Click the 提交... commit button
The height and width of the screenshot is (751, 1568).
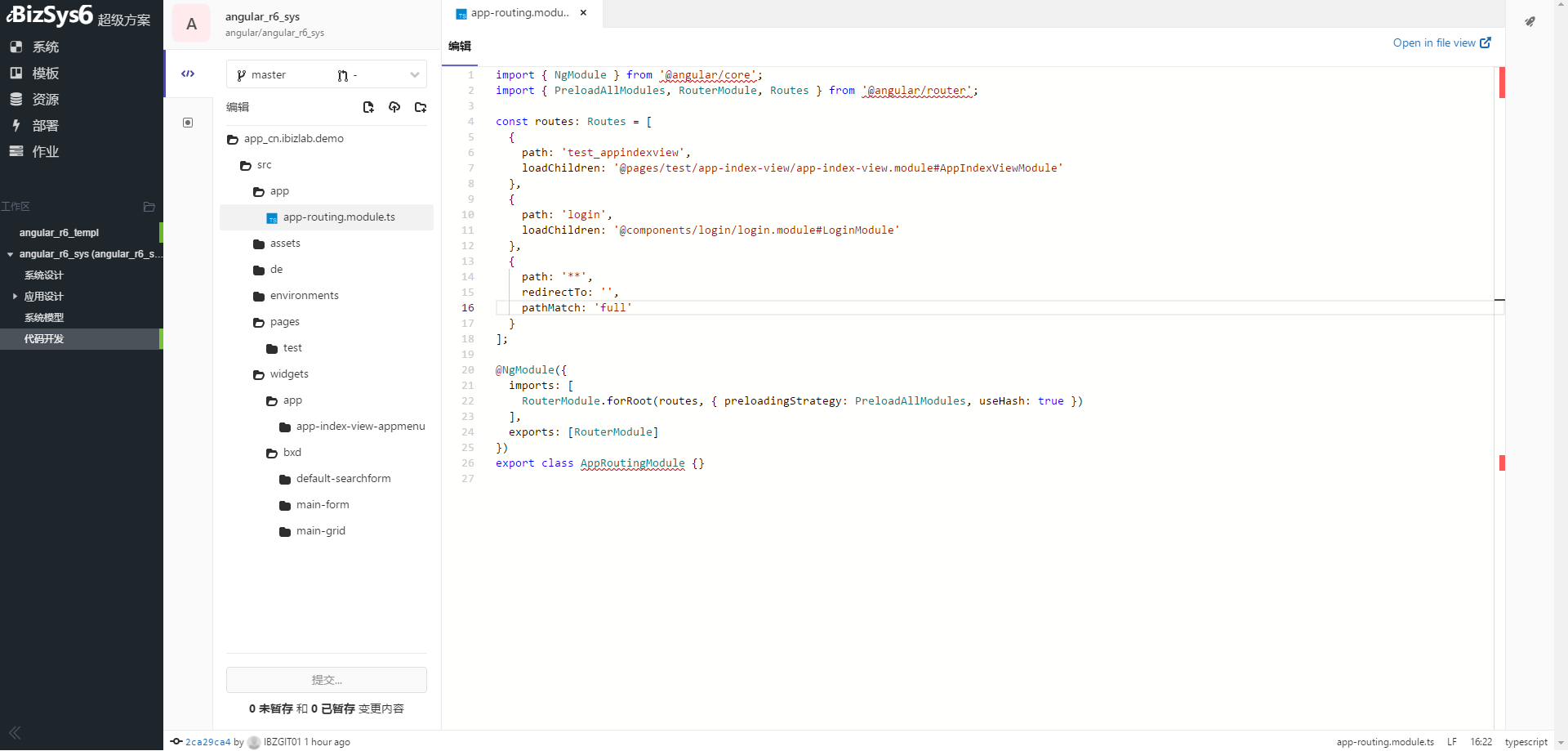pyautogui.click(x=327, y=680)
